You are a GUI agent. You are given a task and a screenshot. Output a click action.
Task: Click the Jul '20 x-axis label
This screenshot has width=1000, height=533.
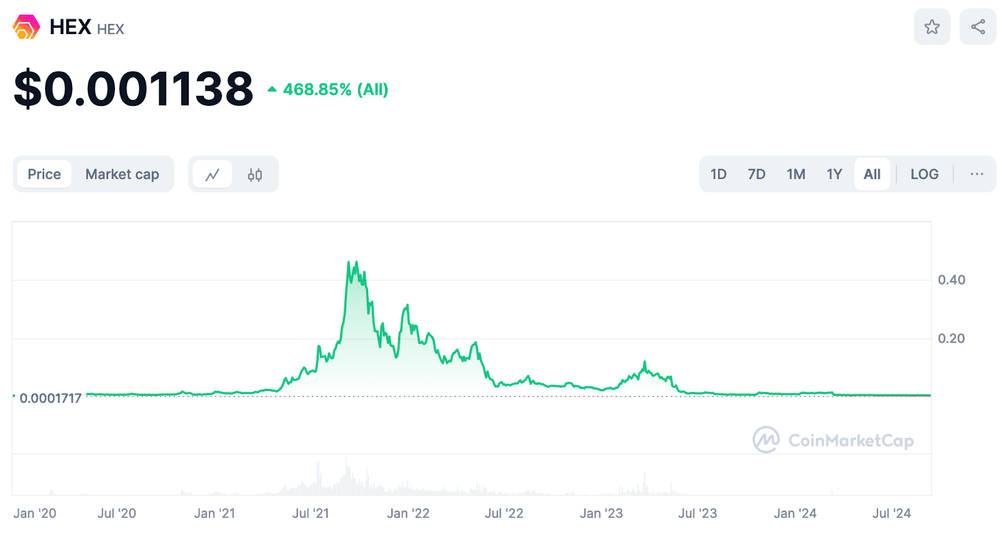tap(116, 513)
